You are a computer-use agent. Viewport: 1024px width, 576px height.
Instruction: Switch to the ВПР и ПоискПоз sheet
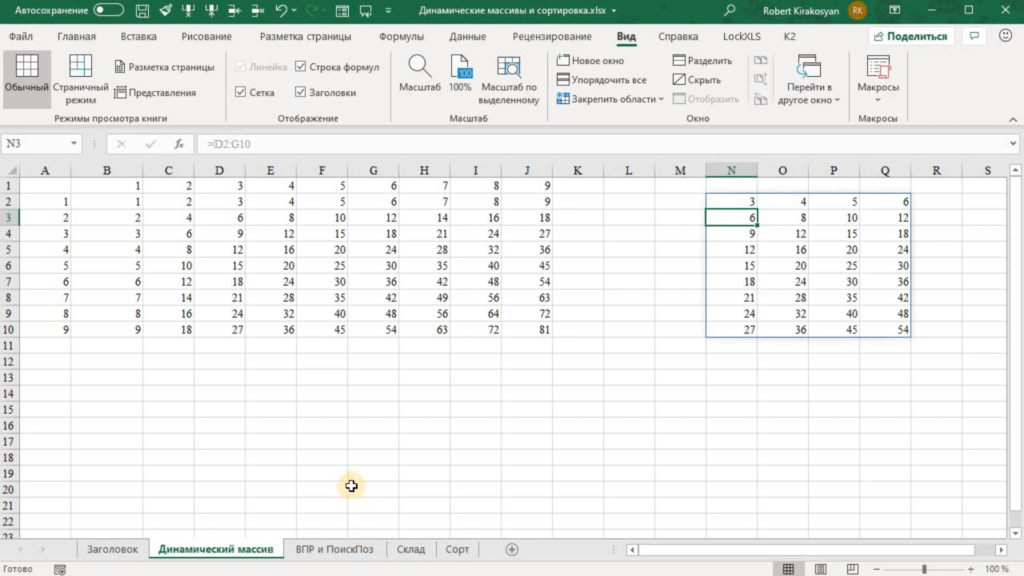click(334, 549)
